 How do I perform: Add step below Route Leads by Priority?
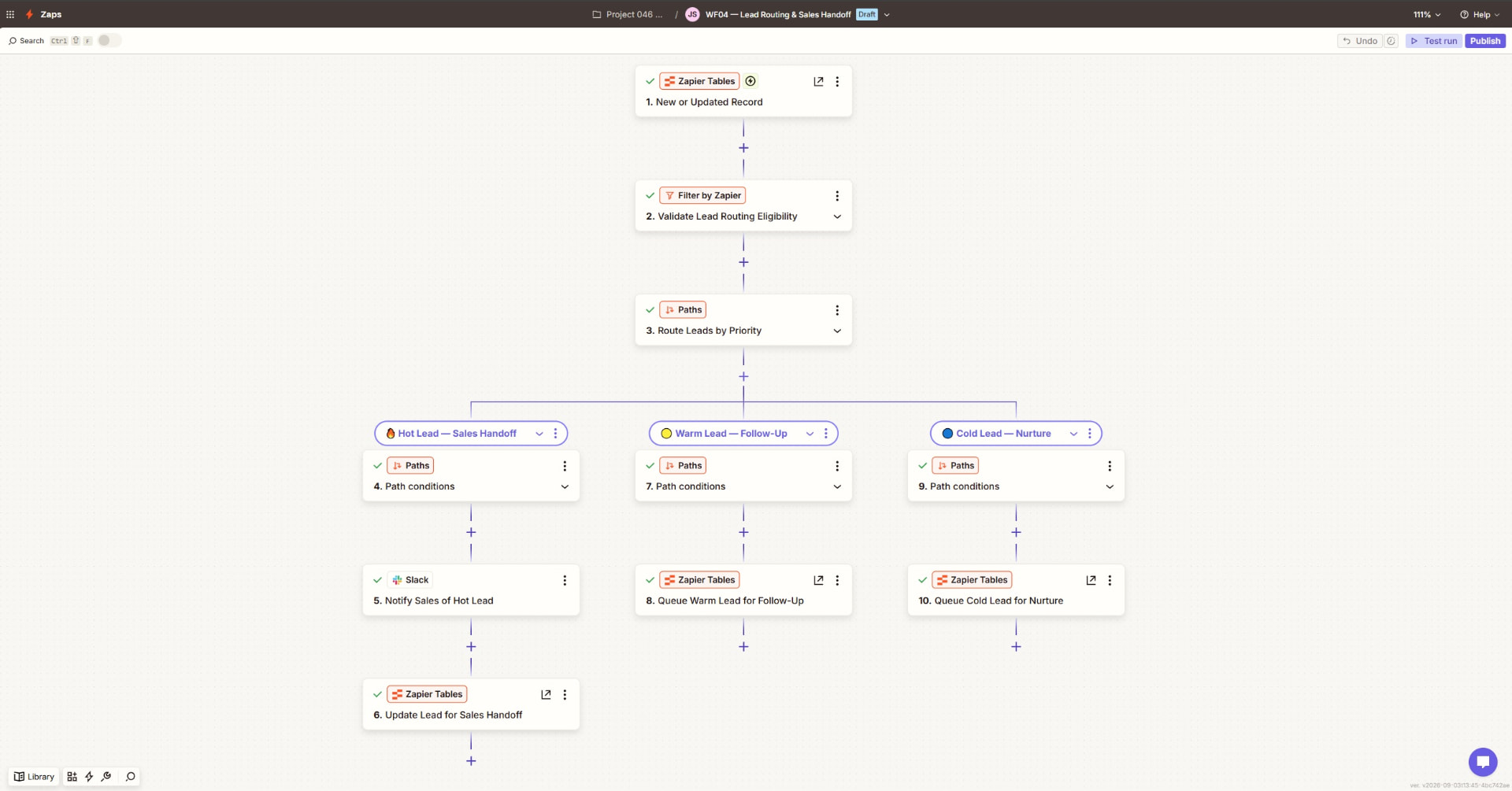[x=743, y=377]
